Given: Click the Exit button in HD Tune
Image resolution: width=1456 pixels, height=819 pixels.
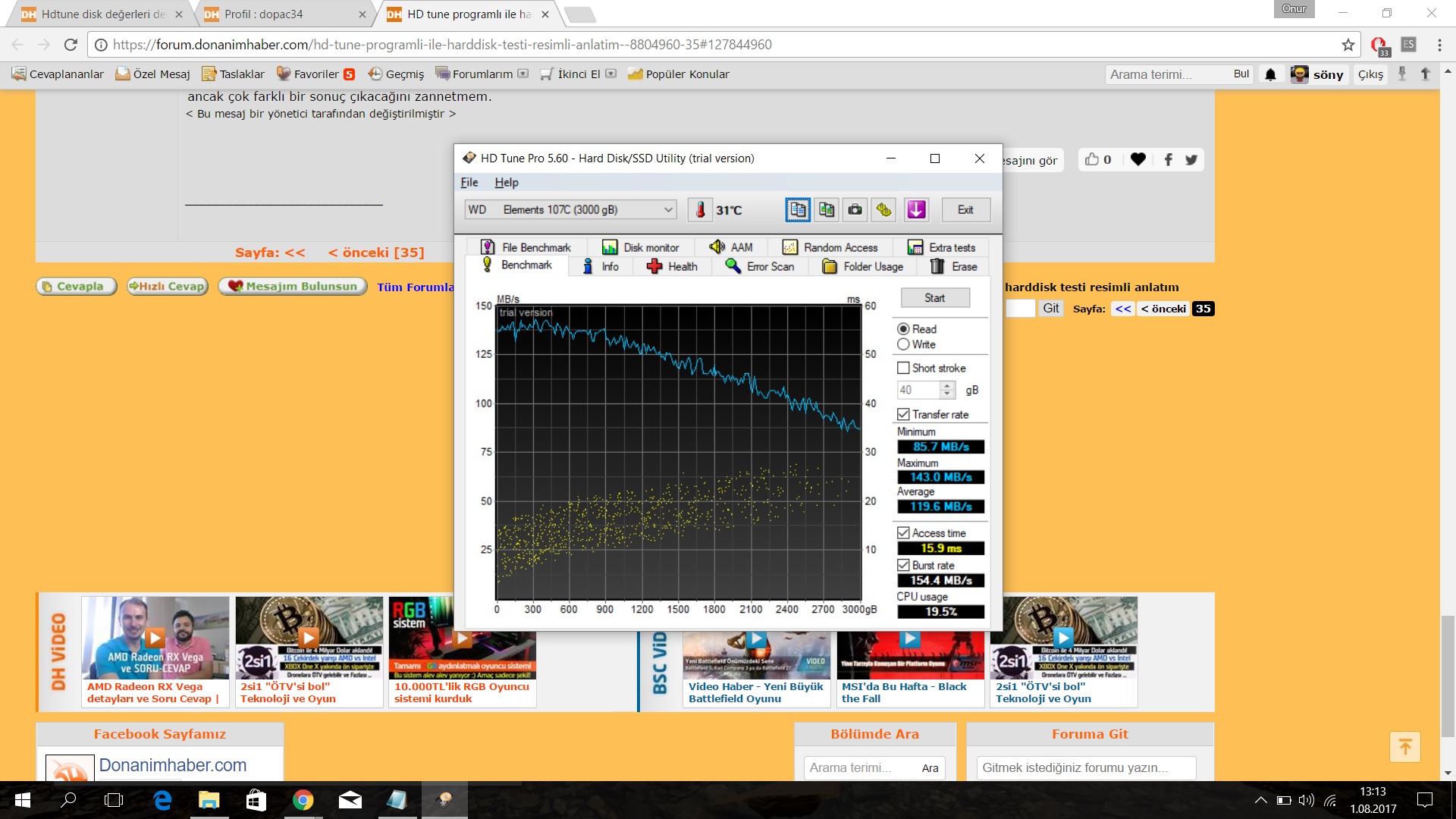Looking at the screenshot, I should pyautogui.click(x=965, y=210).
